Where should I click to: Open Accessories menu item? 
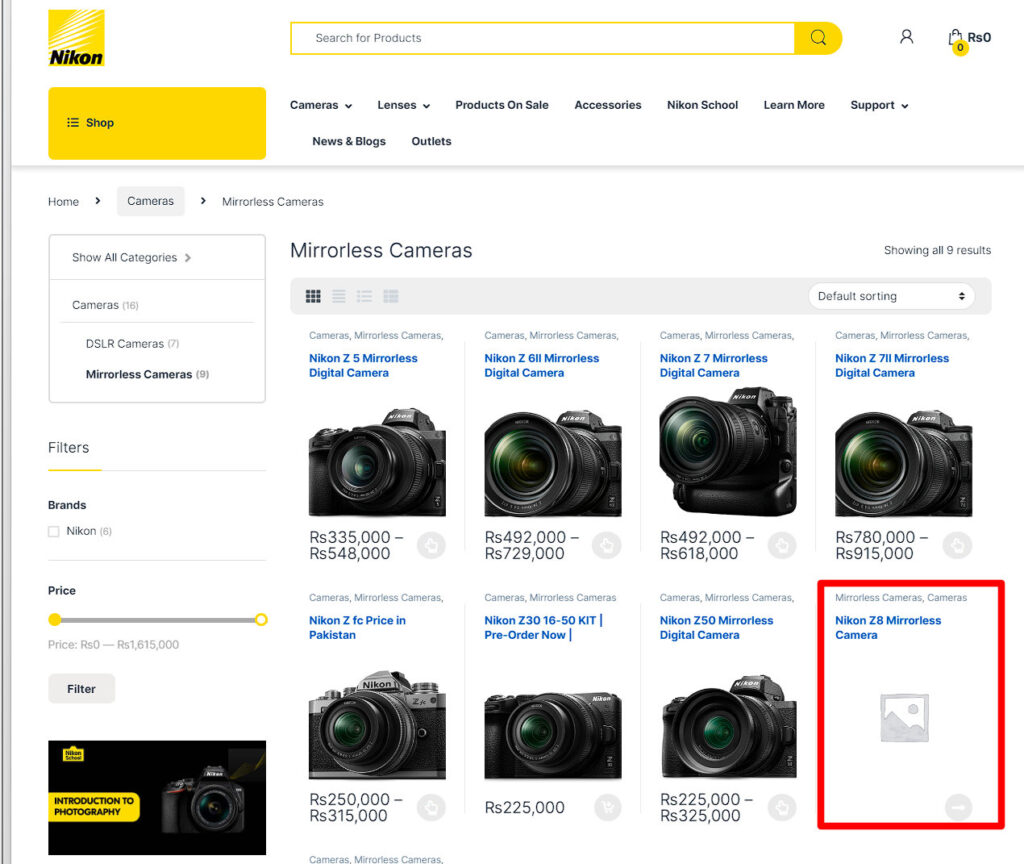pos(607,105)
